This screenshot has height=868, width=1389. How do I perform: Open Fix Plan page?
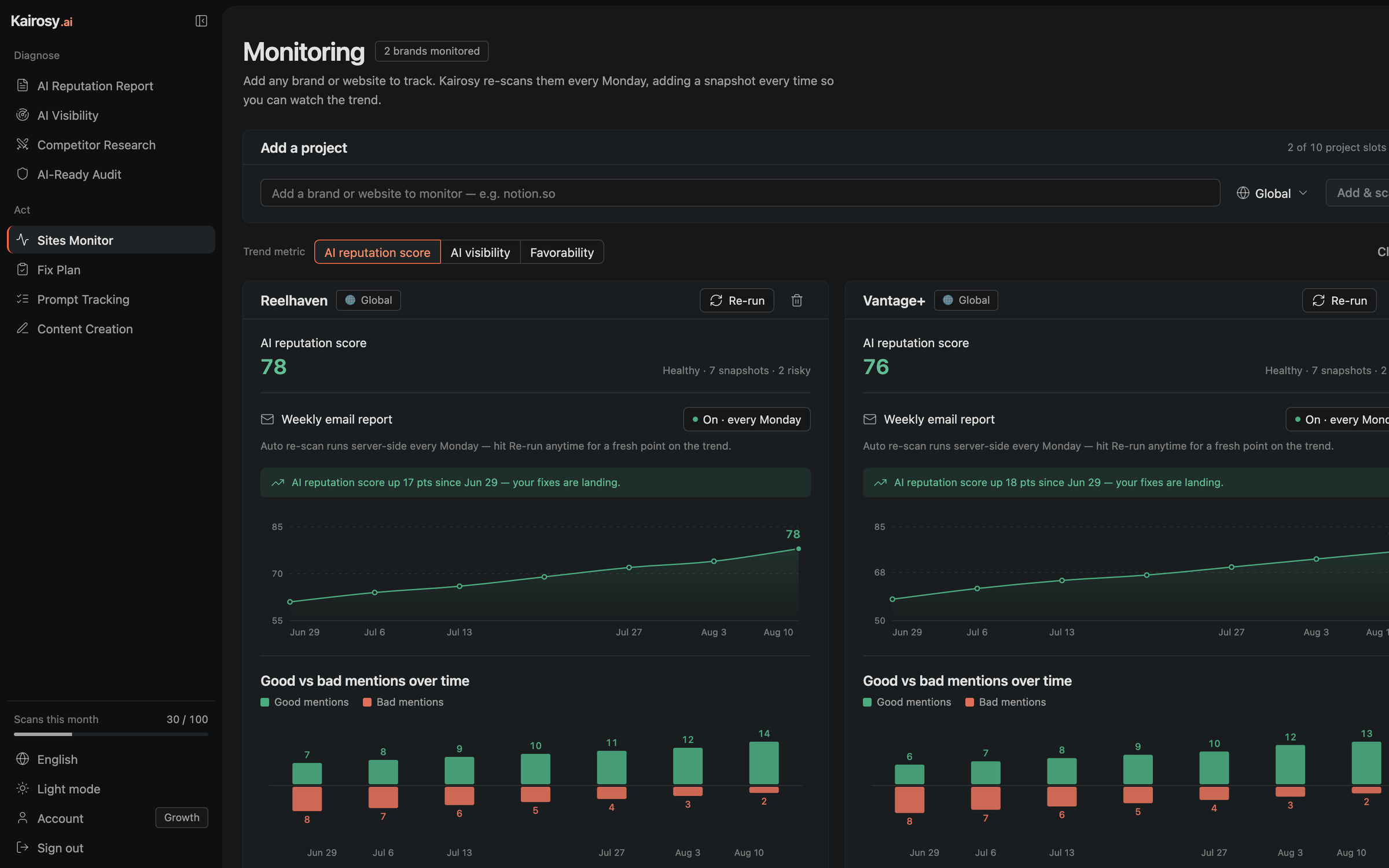tap(111, 270)
